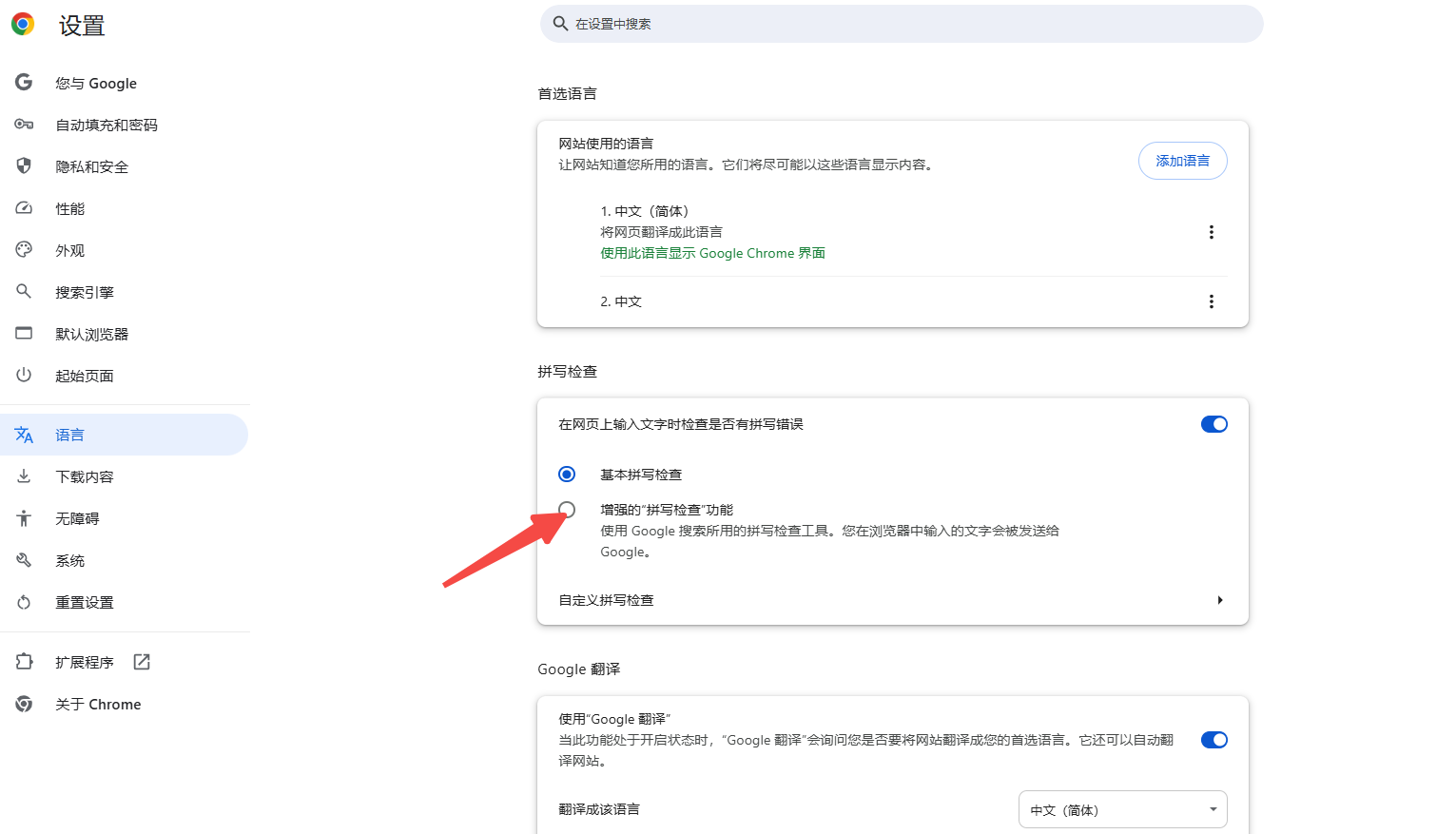Open 外观 settings section
The image size is (1456, 834).
[124, 250]
